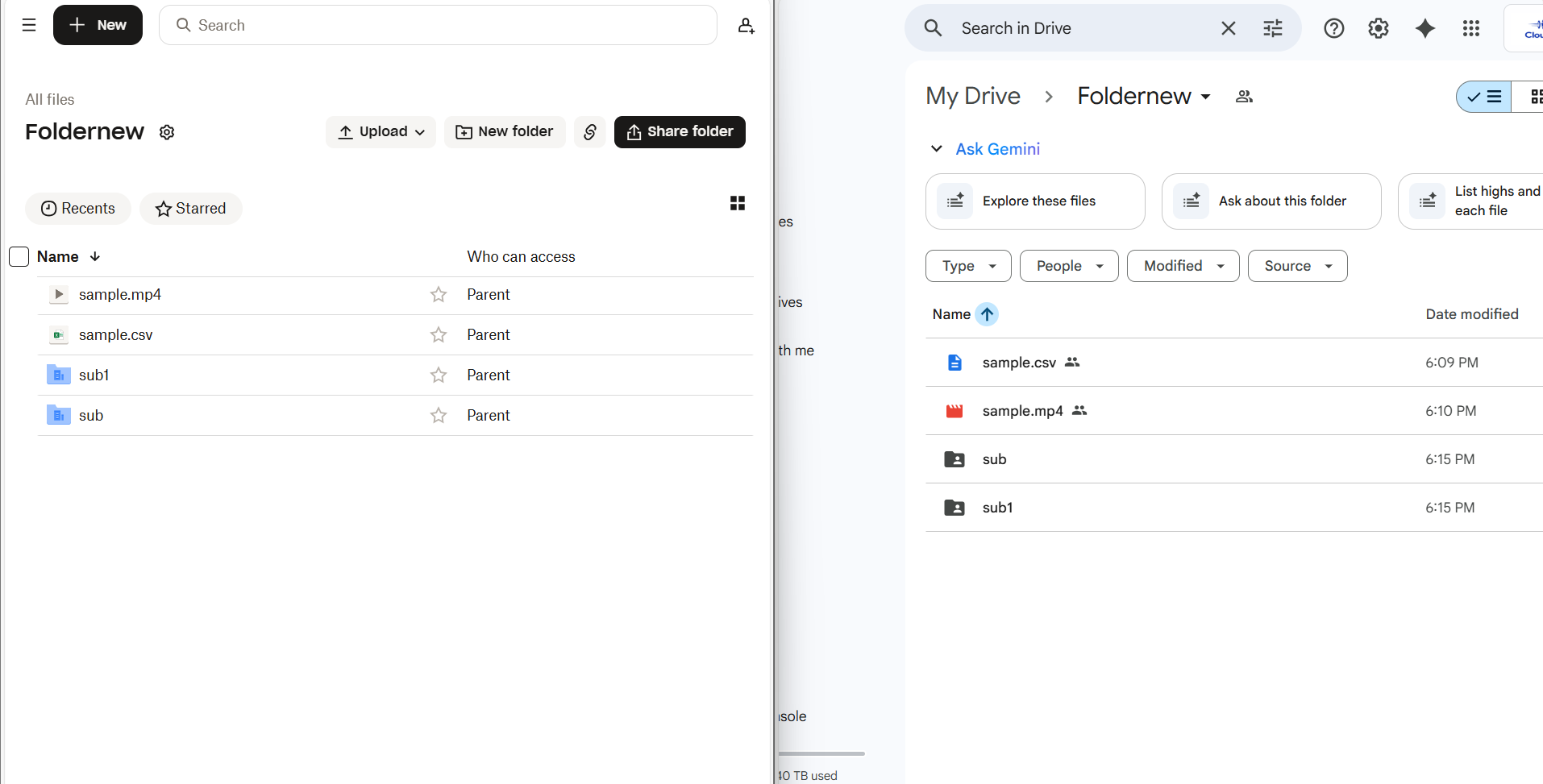The image size is (1543, 784).
Task: Click the Gemini spark icon
Action: point(1424,28)
